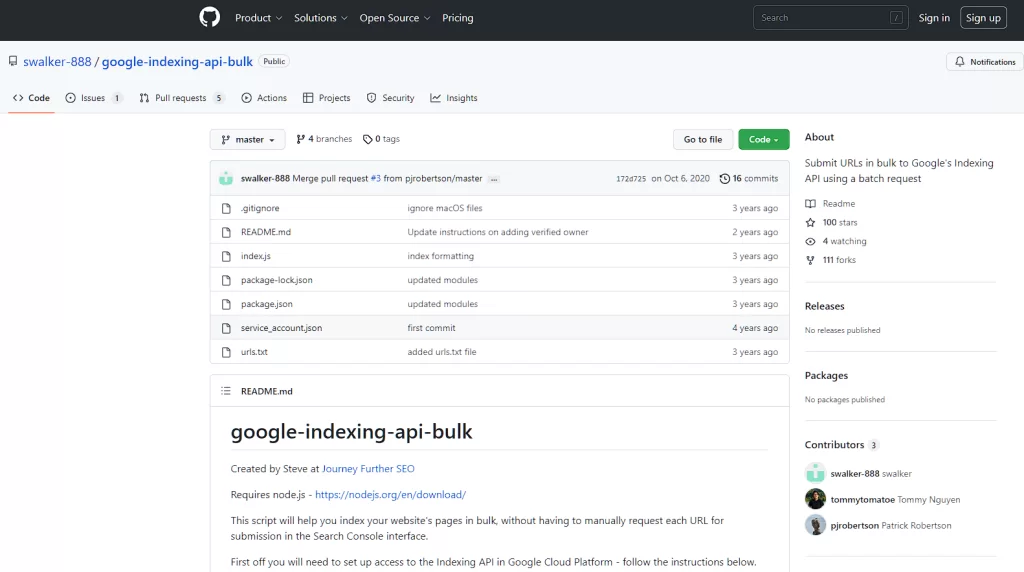Click the fork icon next to 111 forks
The width and height of the screenshot is (1024, 572).
810,260
